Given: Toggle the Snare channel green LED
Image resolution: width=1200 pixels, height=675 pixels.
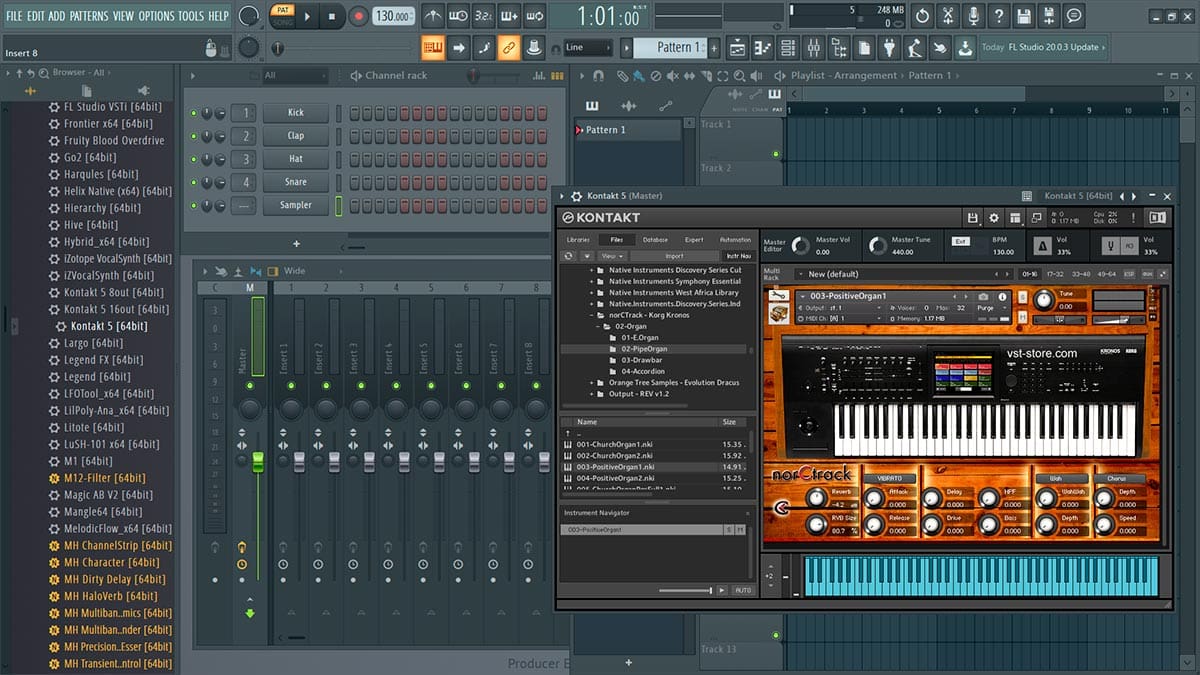Looking at the screenshot, I should 194,182.
